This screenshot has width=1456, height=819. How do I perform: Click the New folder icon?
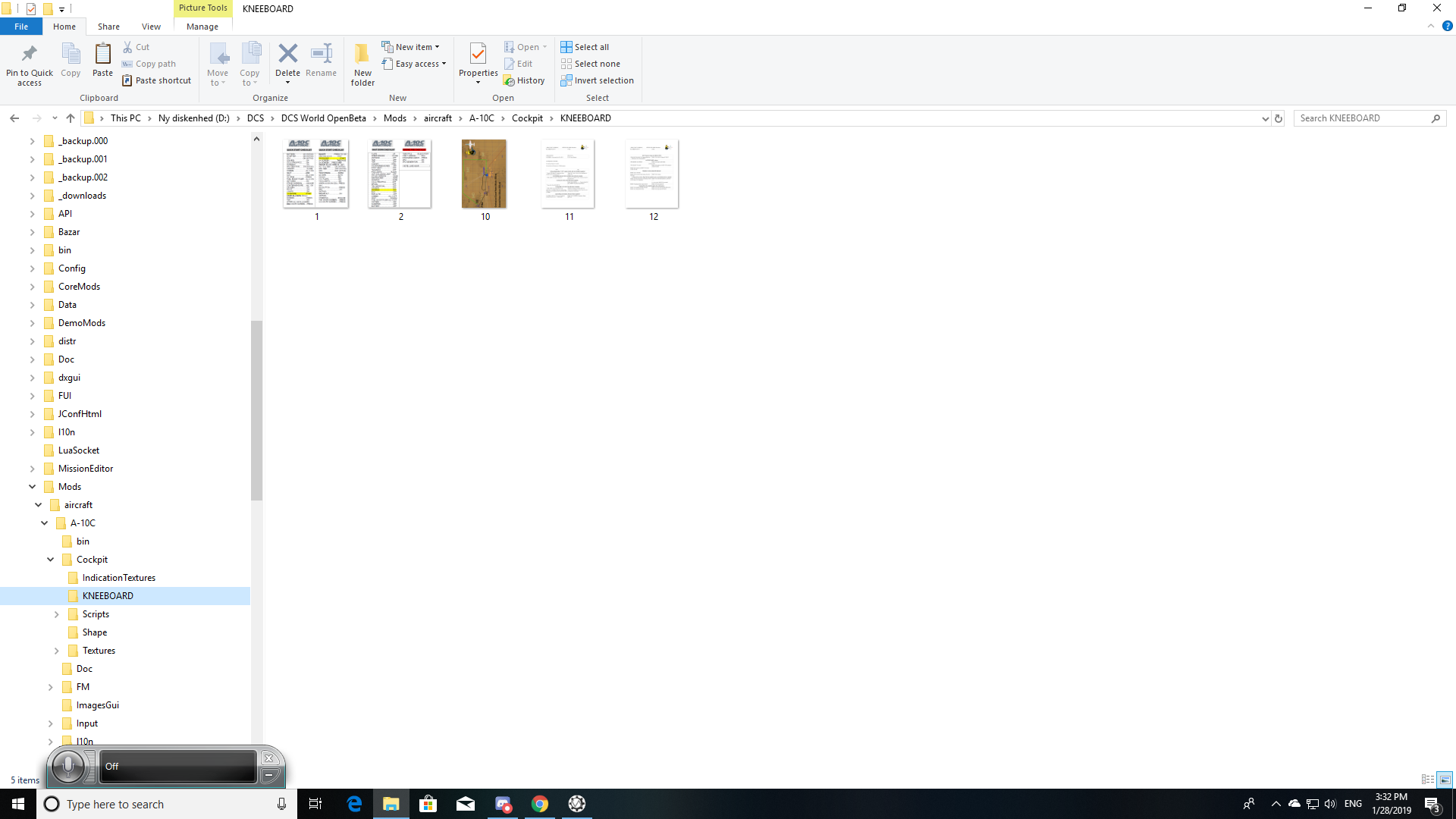click(x=362, y=54)
